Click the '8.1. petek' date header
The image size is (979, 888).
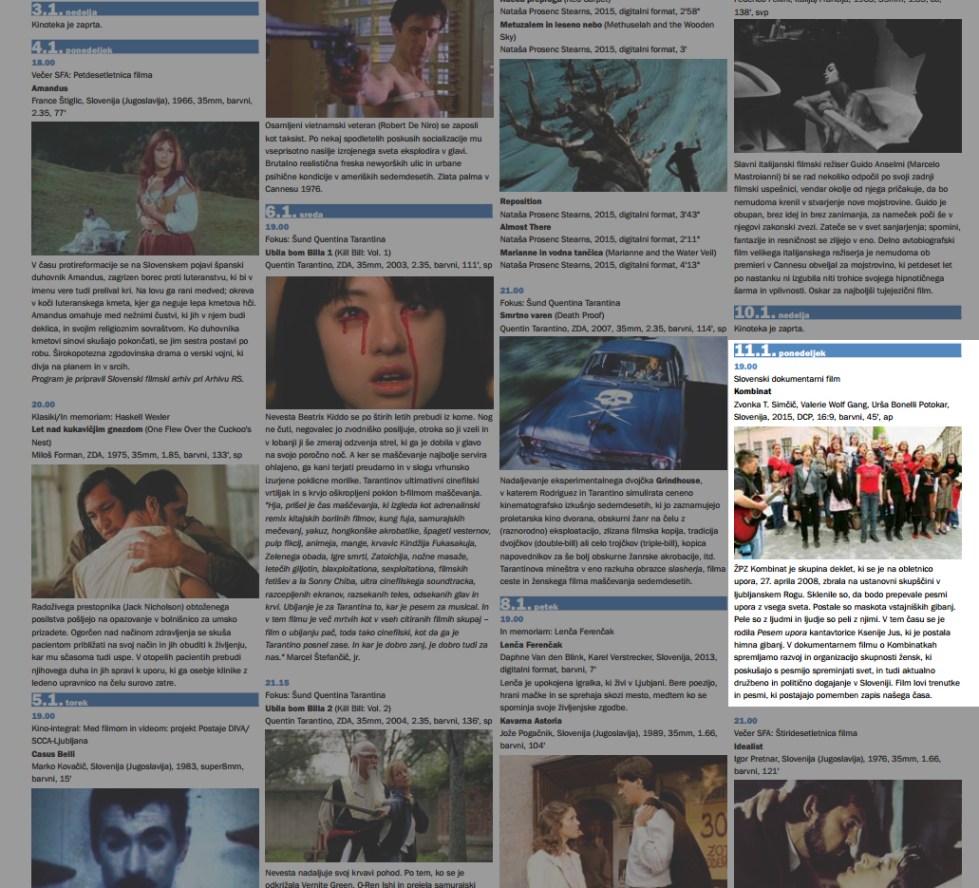click(527, 603)
